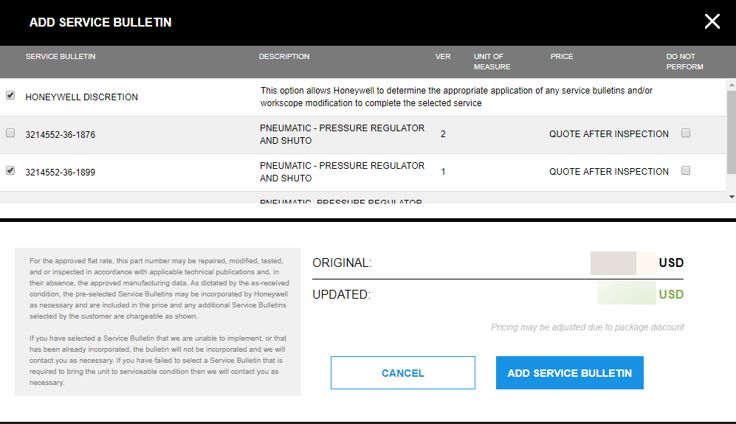Toggle the Honeywell Discretion checkbox
Screen dimensions: 736x424
[11, 96]
